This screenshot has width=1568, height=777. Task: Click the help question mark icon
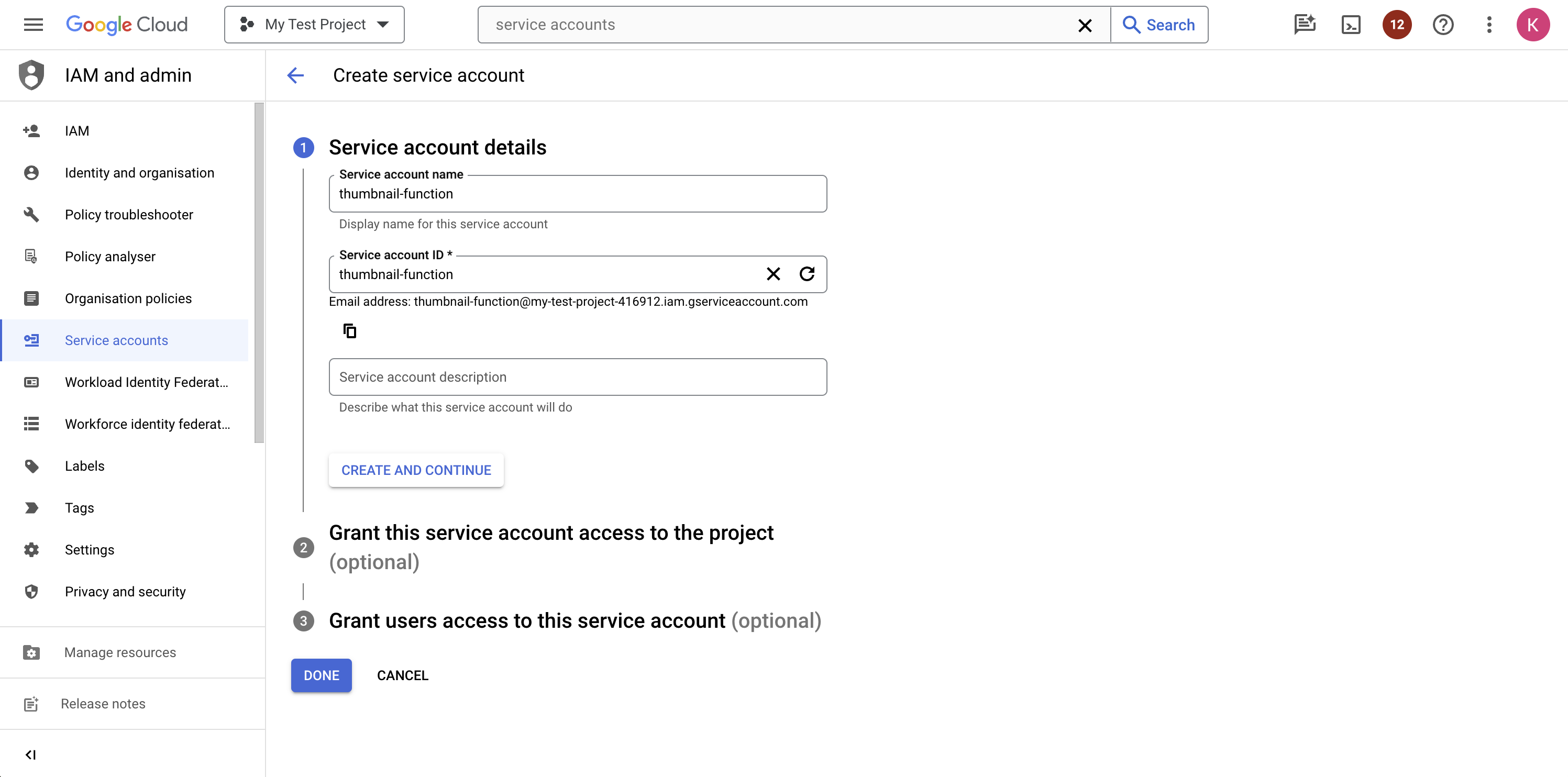coord(1444,24)
